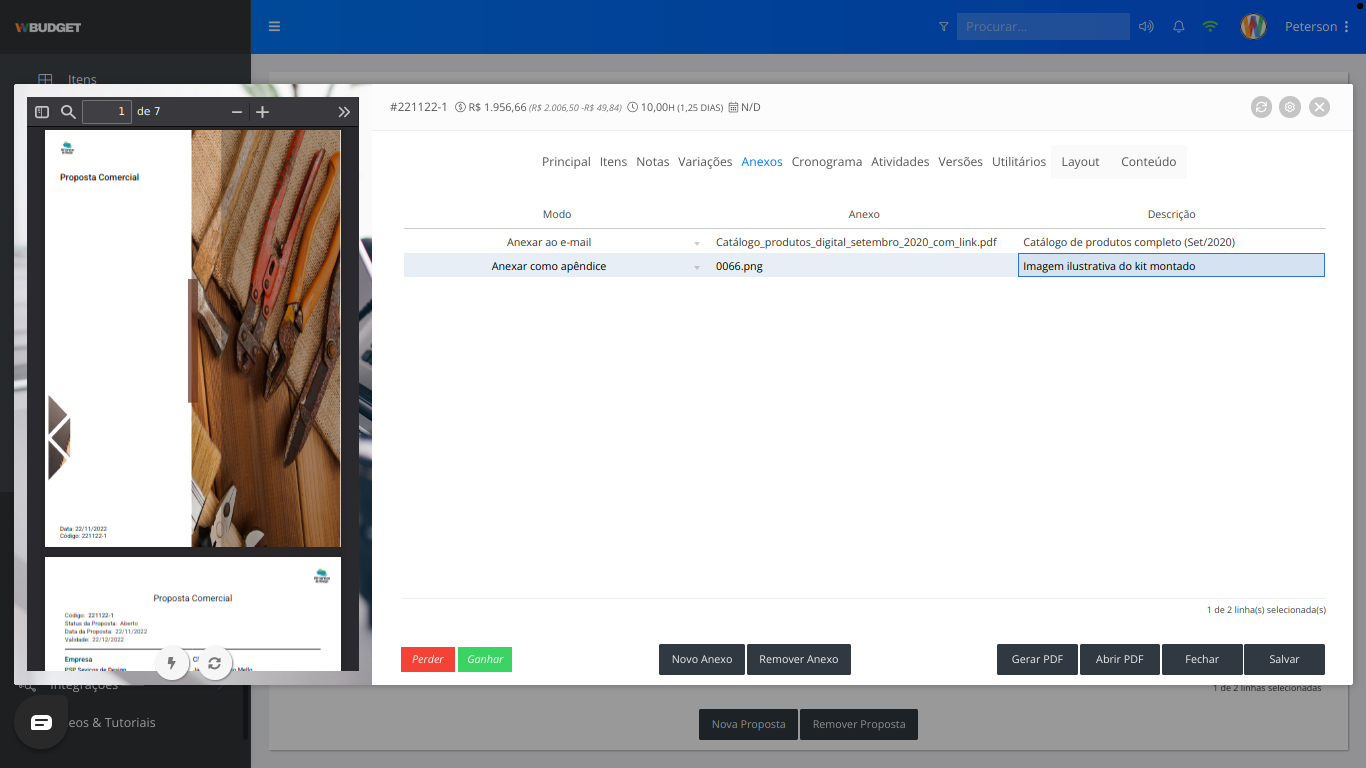Open Integrações in the sidebar
This screenshot has height=768, width=1366.
[84, 685]
